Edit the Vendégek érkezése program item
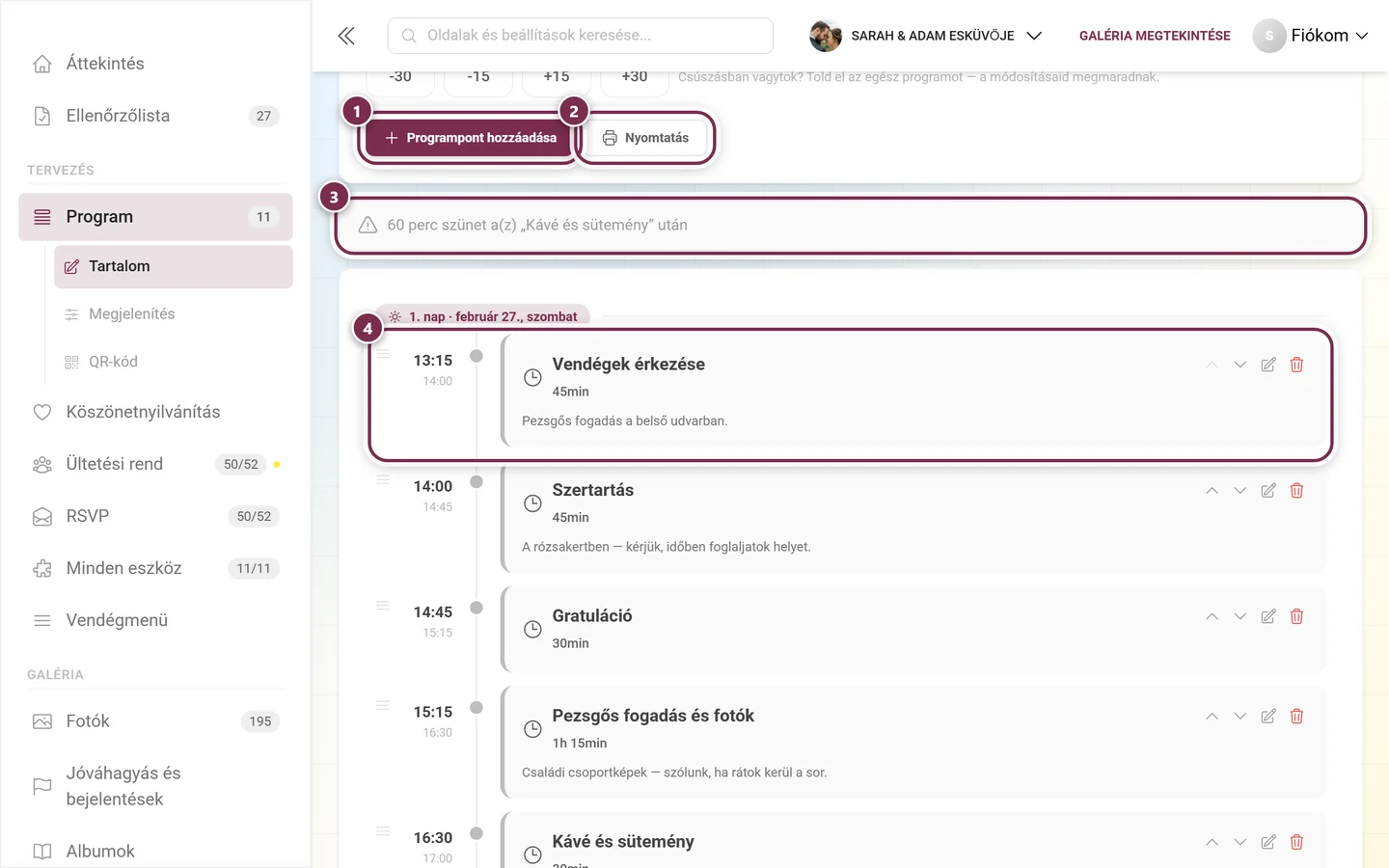 click(x=1268, y=365)
